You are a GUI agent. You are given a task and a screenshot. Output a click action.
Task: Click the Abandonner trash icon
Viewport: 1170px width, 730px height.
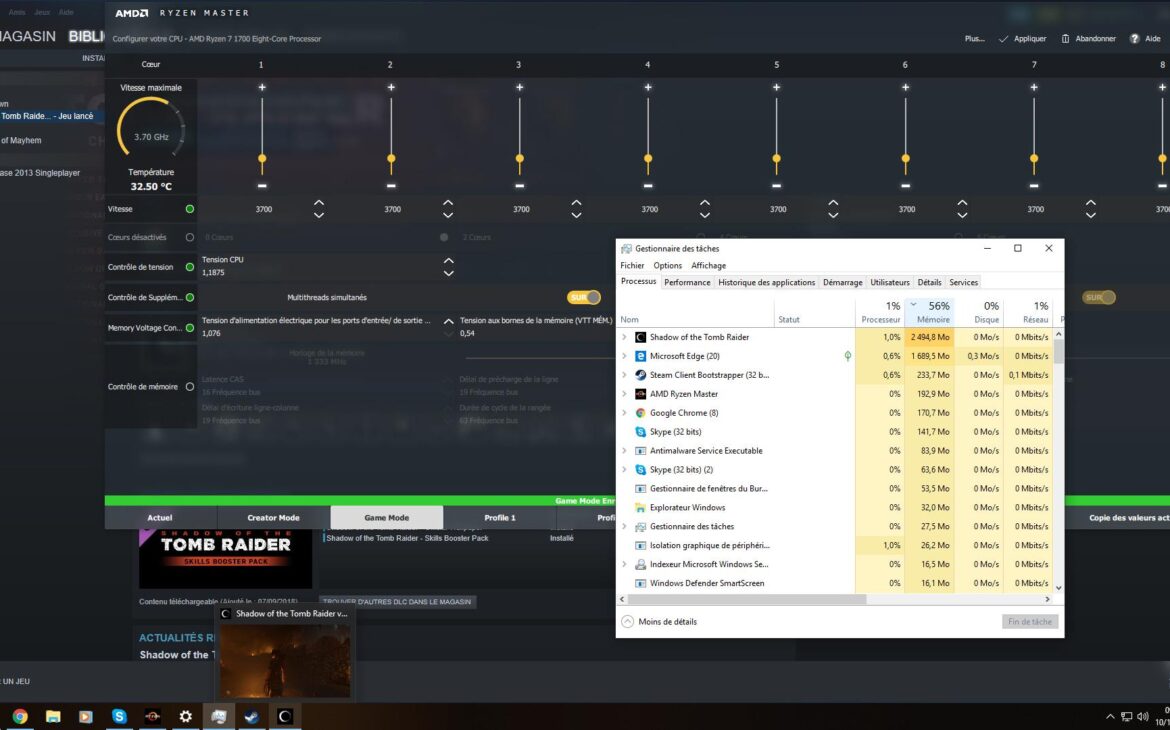1064,39
